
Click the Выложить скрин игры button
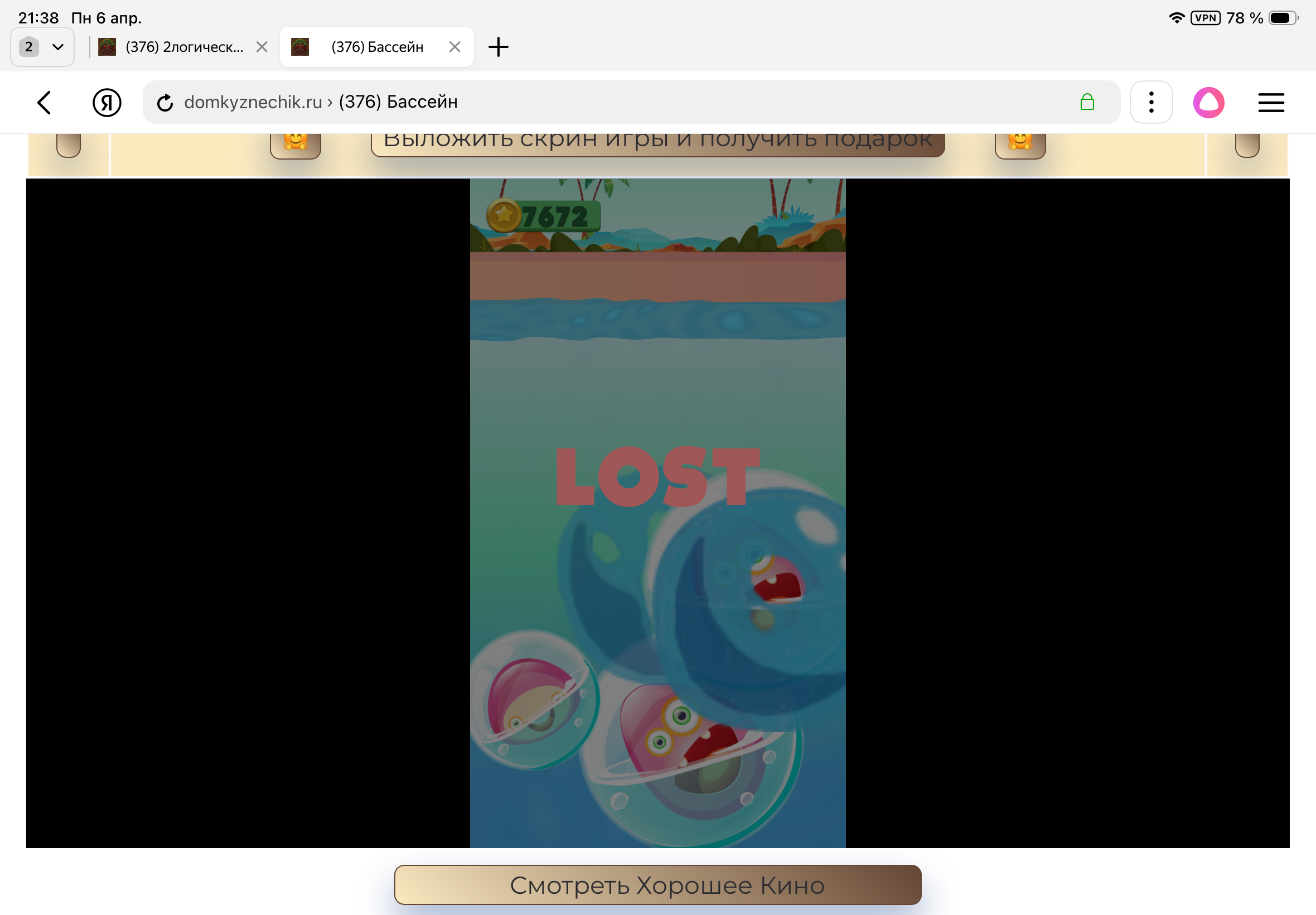(x=657, y=142)
